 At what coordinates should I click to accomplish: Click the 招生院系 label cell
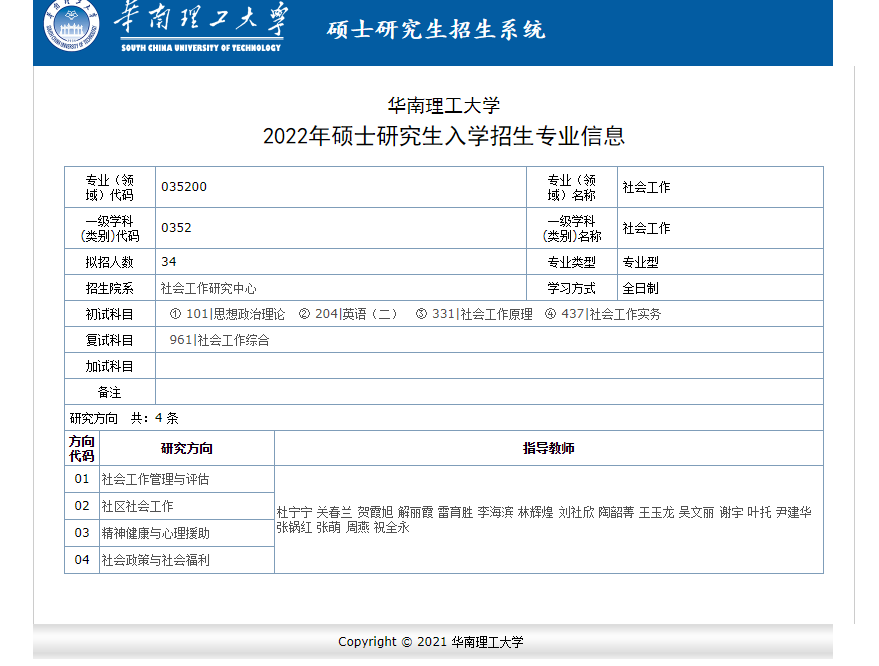tap(110, 288)
